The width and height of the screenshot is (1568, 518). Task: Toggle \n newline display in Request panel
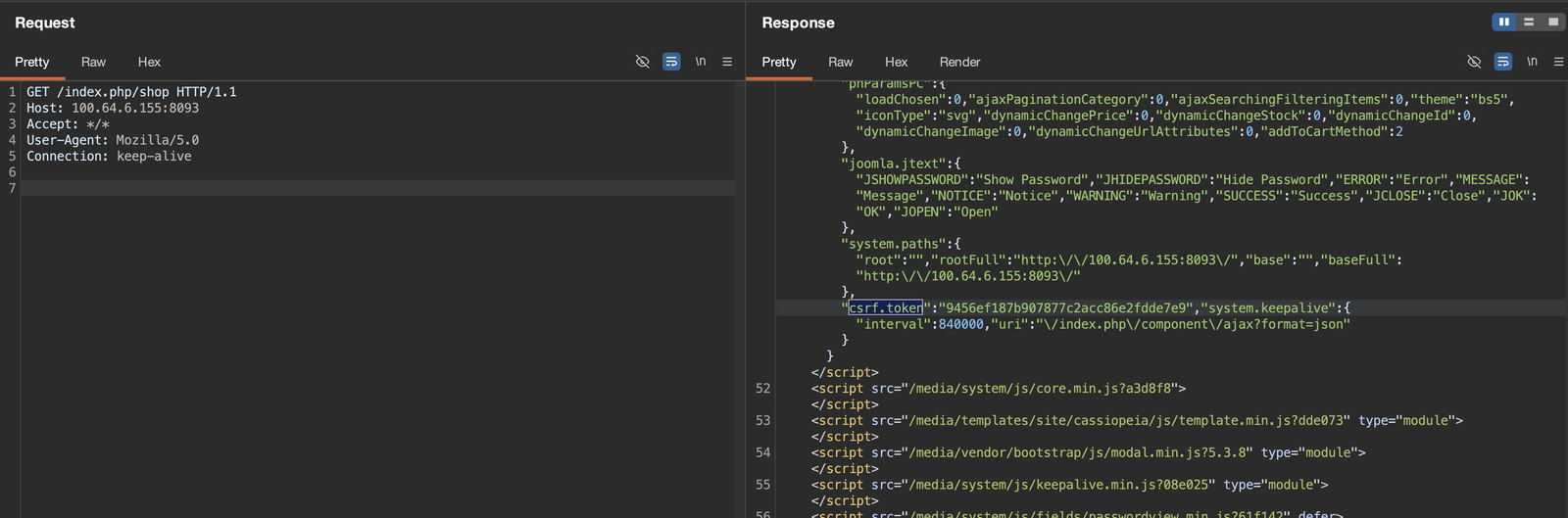pyautogui.click(x=701, y=62)
